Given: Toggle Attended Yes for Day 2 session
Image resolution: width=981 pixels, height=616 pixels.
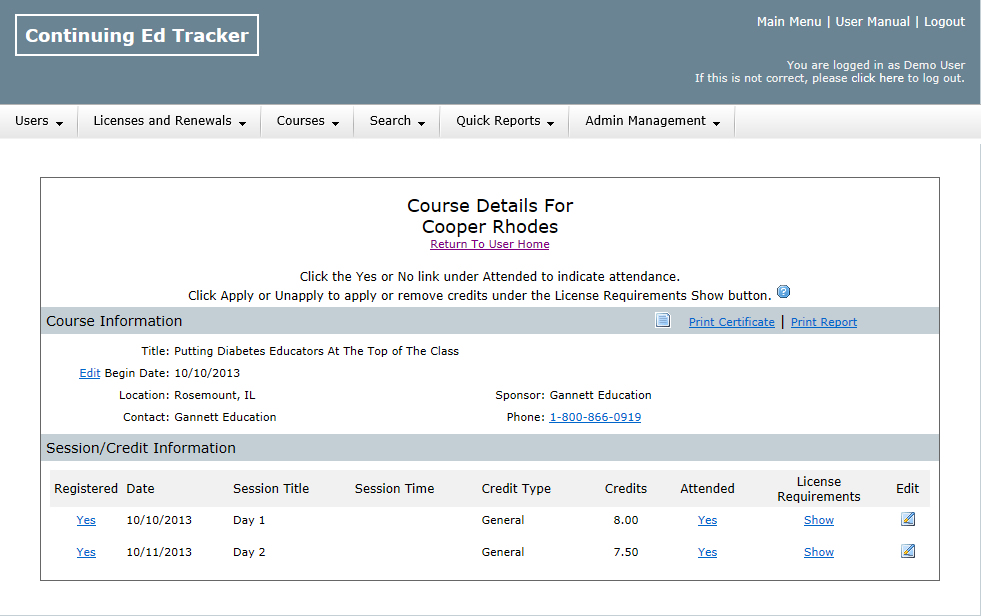Looking at the screenshot, I should click(x=707, y=552).
